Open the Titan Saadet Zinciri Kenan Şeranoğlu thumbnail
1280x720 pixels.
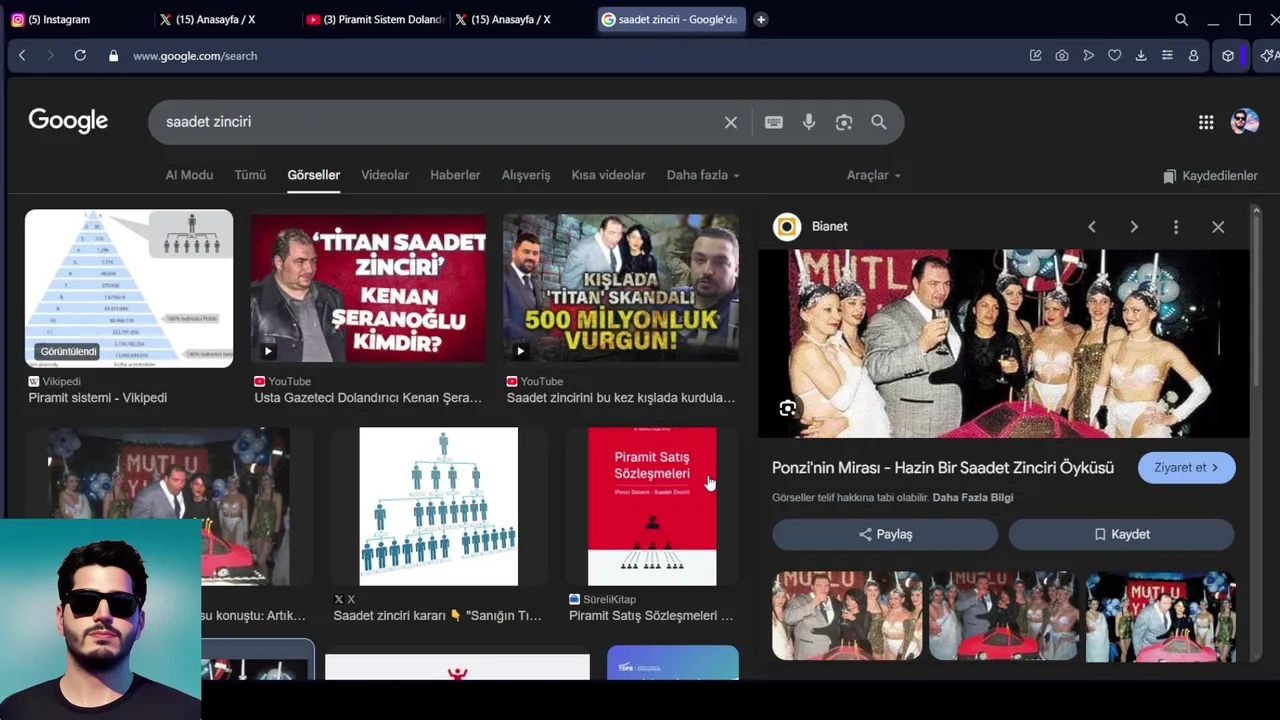click(369, 288)
